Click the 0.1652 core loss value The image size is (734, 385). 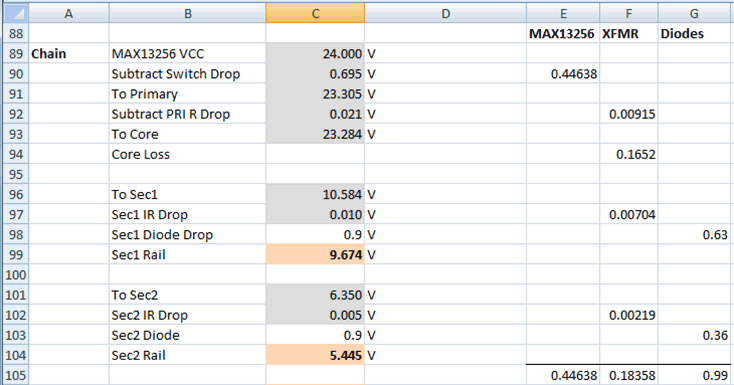(x=629, y=154)
